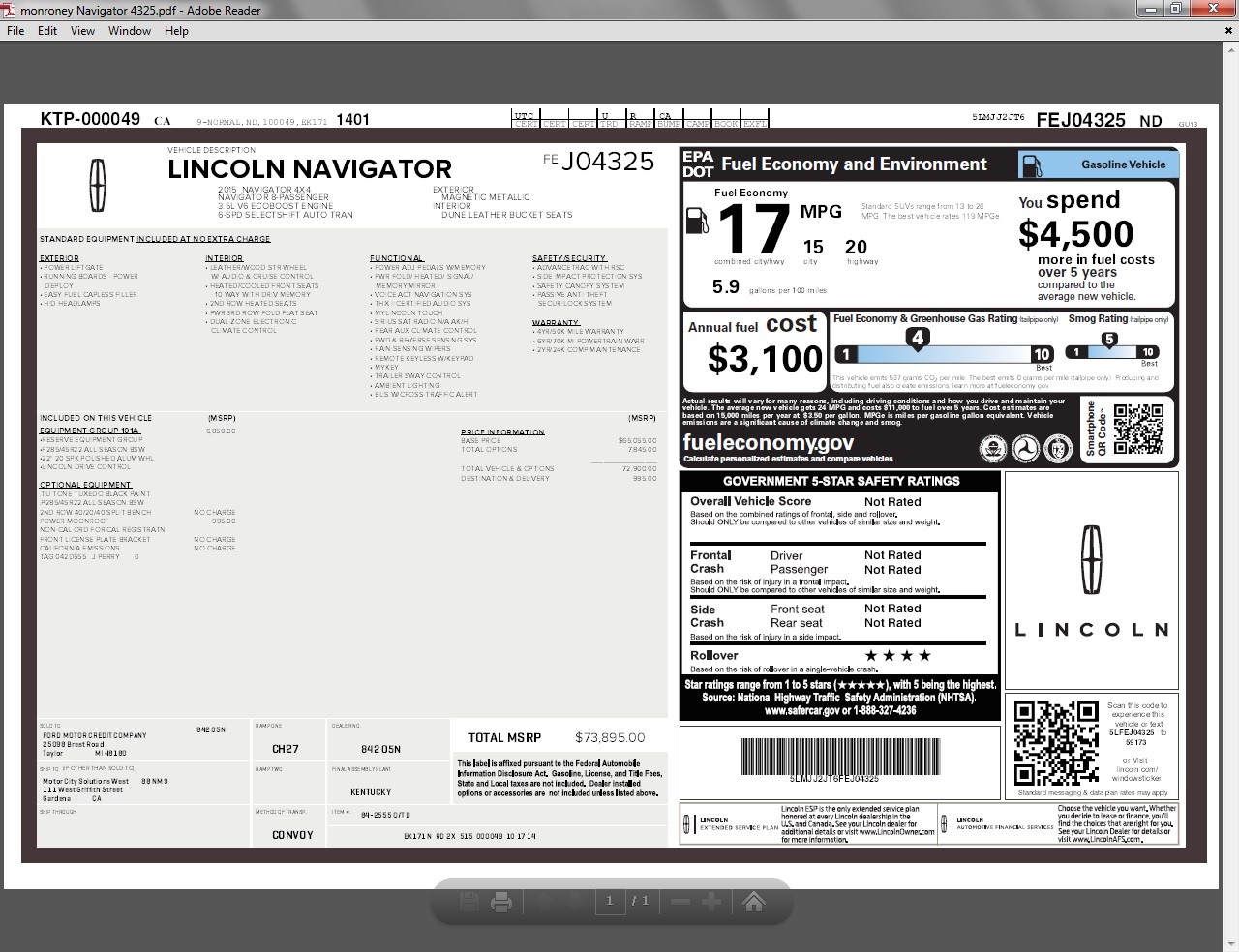The width and height of the screenshot is (1239, 952).
Task: Print the document using the printer icon
Action: click(501, 903)
